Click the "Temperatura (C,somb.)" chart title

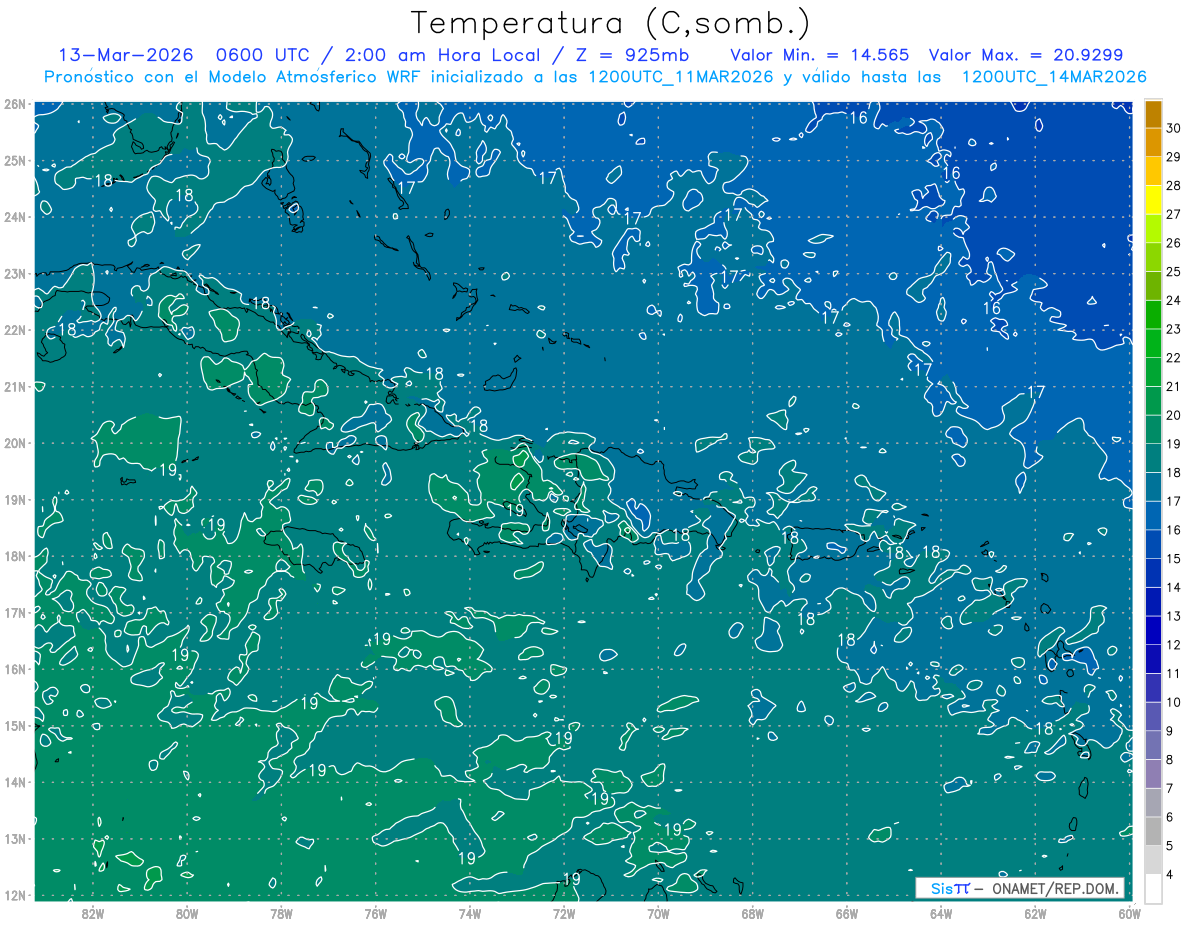tap(610, 23)
